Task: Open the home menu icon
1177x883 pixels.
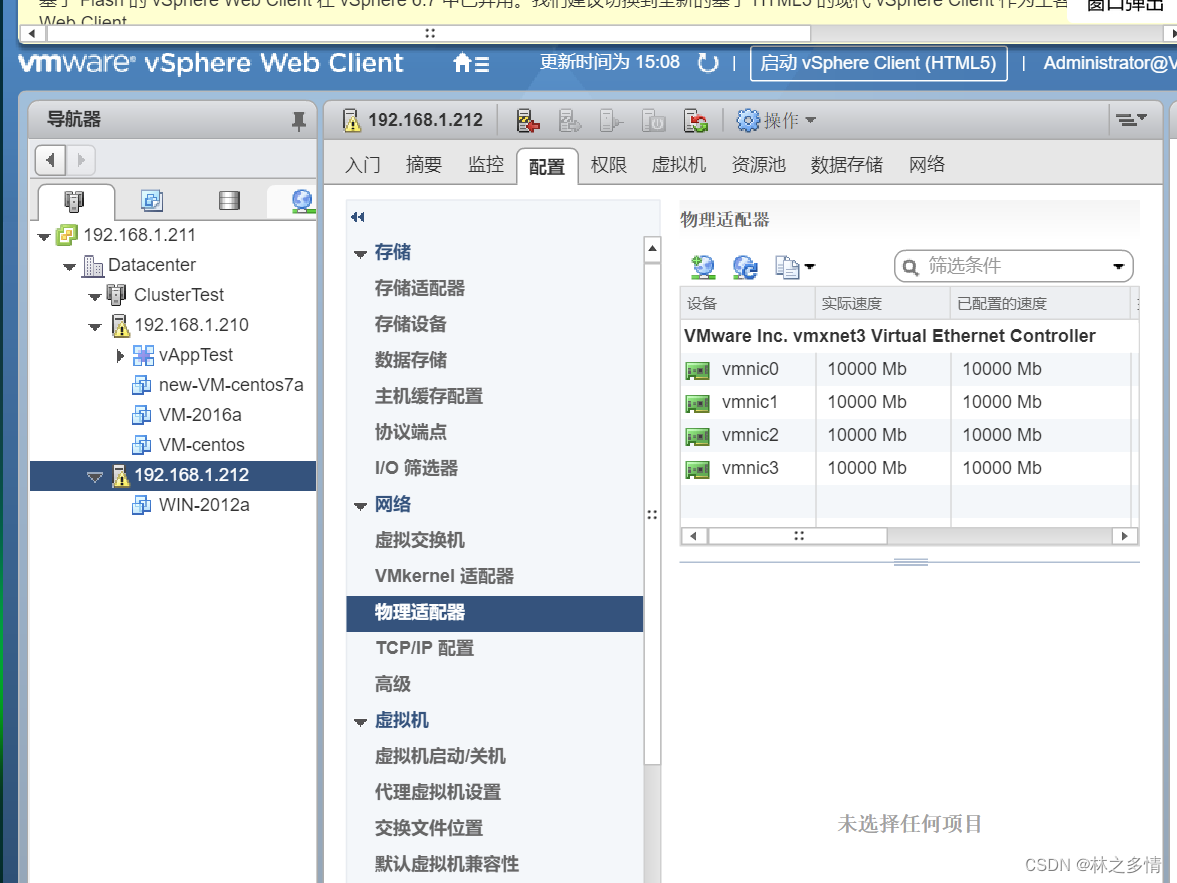Action: tap(471, 63)
